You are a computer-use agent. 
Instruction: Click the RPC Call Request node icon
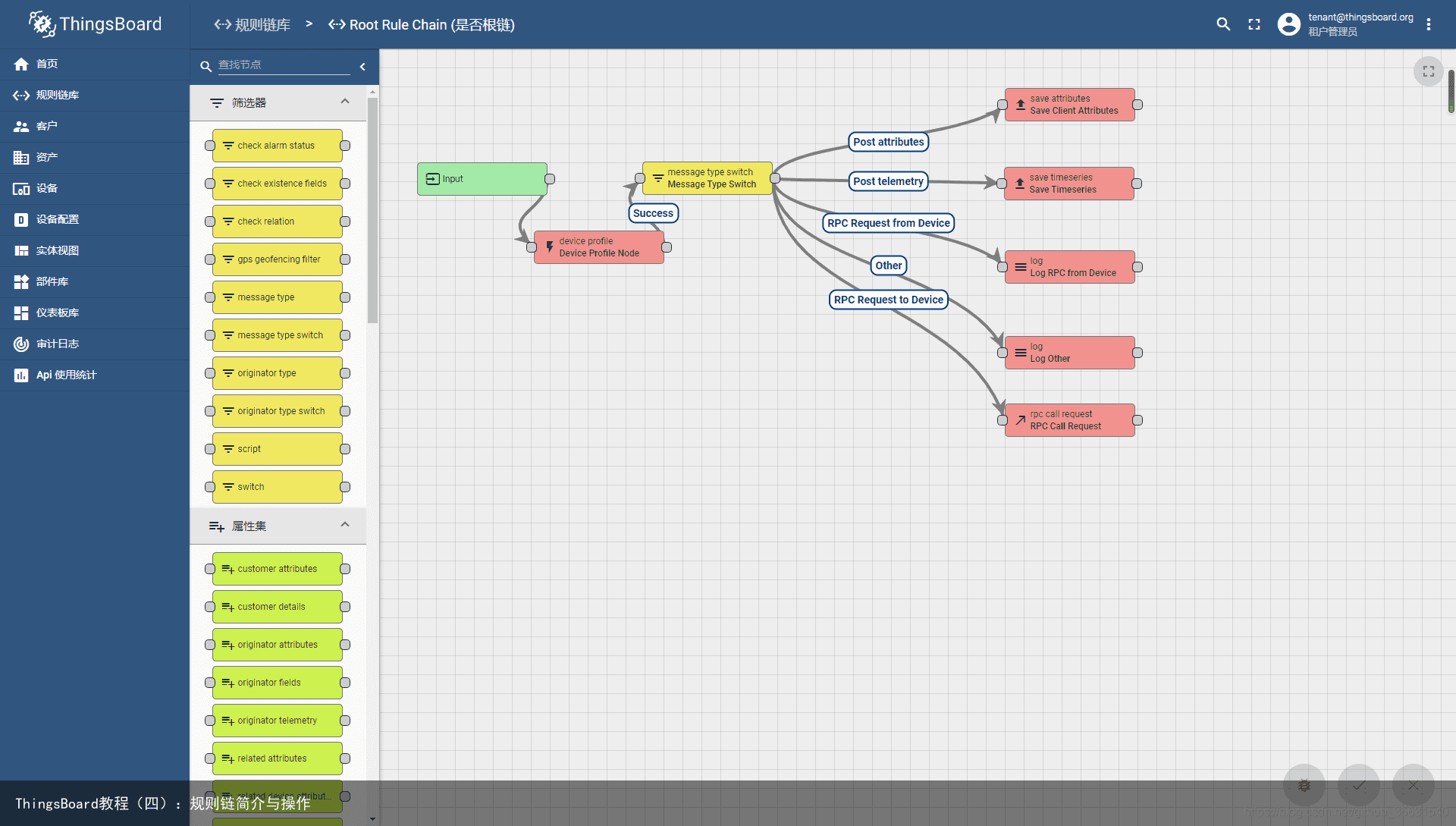point(1020,419)
